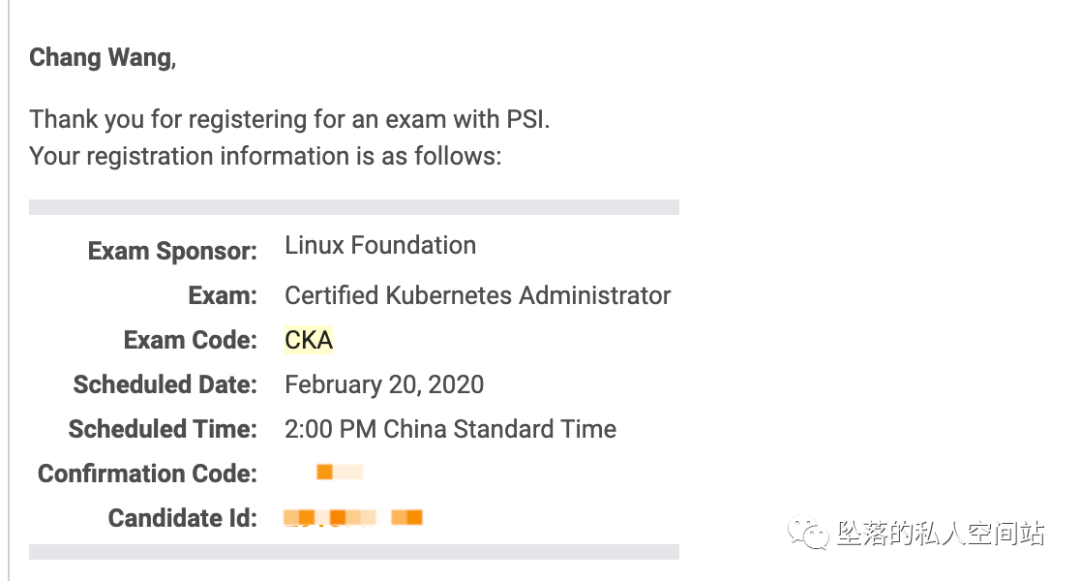Click the WeChat logo icon in watermark
Image resolution: width=1080 pixels, height=581 pixels.
808,532
